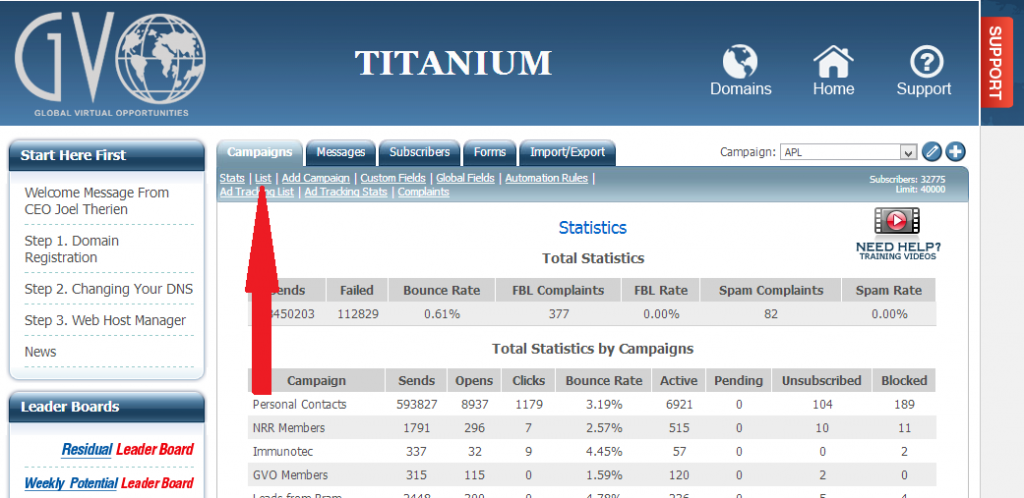Open the Custom Fields link
This screenshot has width=1024, height=498.
click(x=393, y=178)
